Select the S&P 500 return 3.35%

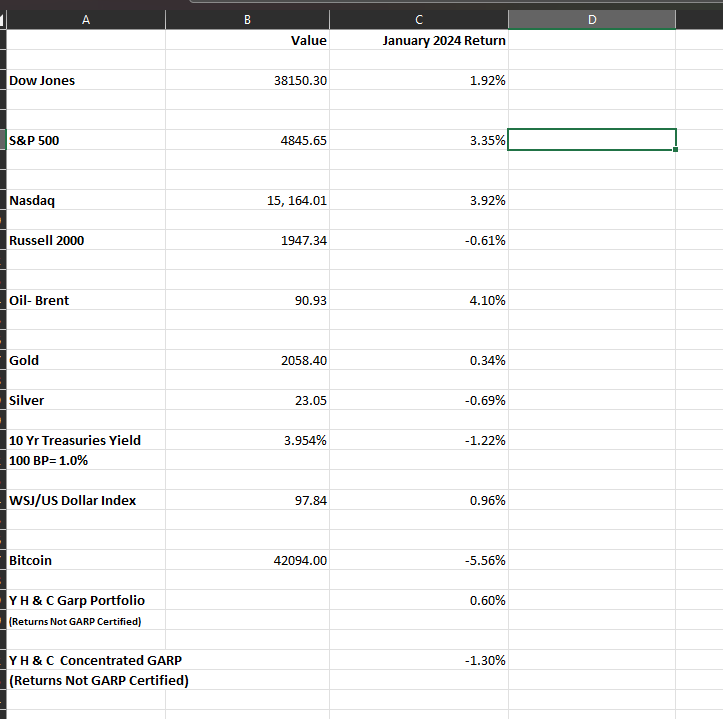[419, 140]
